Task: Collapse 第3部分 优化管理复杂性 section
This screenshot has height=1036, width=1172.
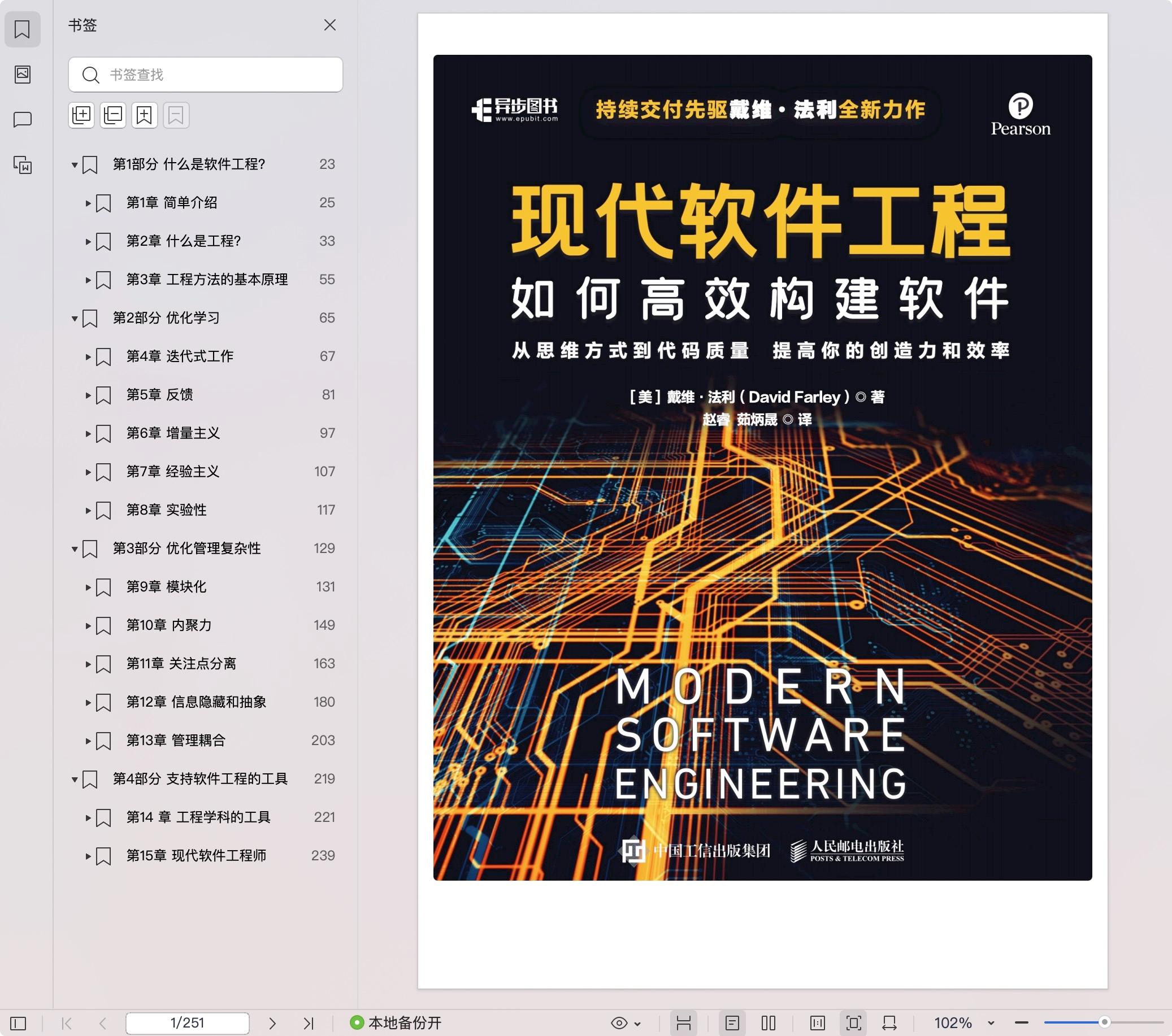Action: (75, 549)
